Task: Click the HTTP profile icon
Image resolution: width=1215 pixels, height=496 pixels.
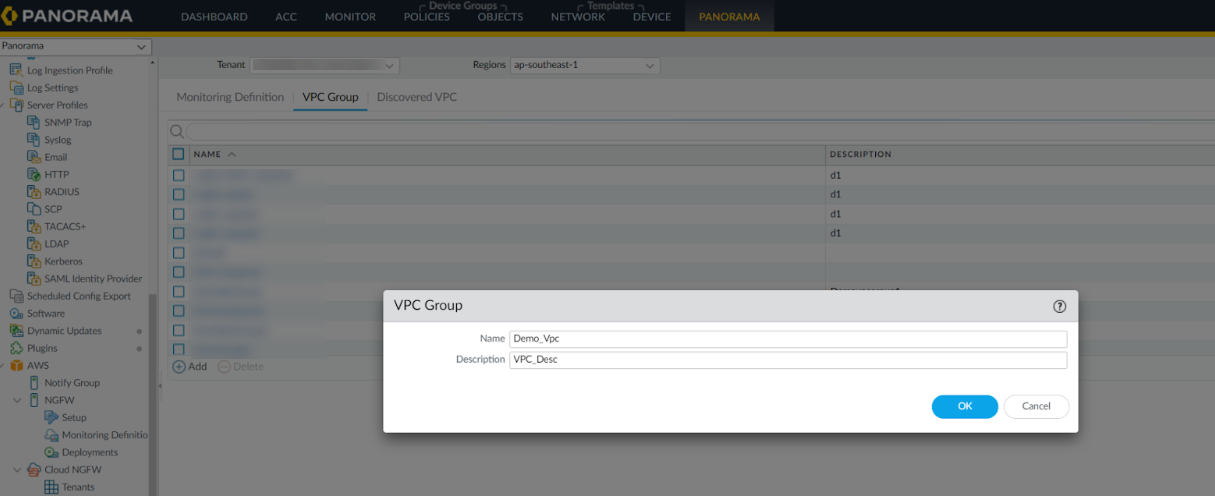Action: [x=34, y=175]
